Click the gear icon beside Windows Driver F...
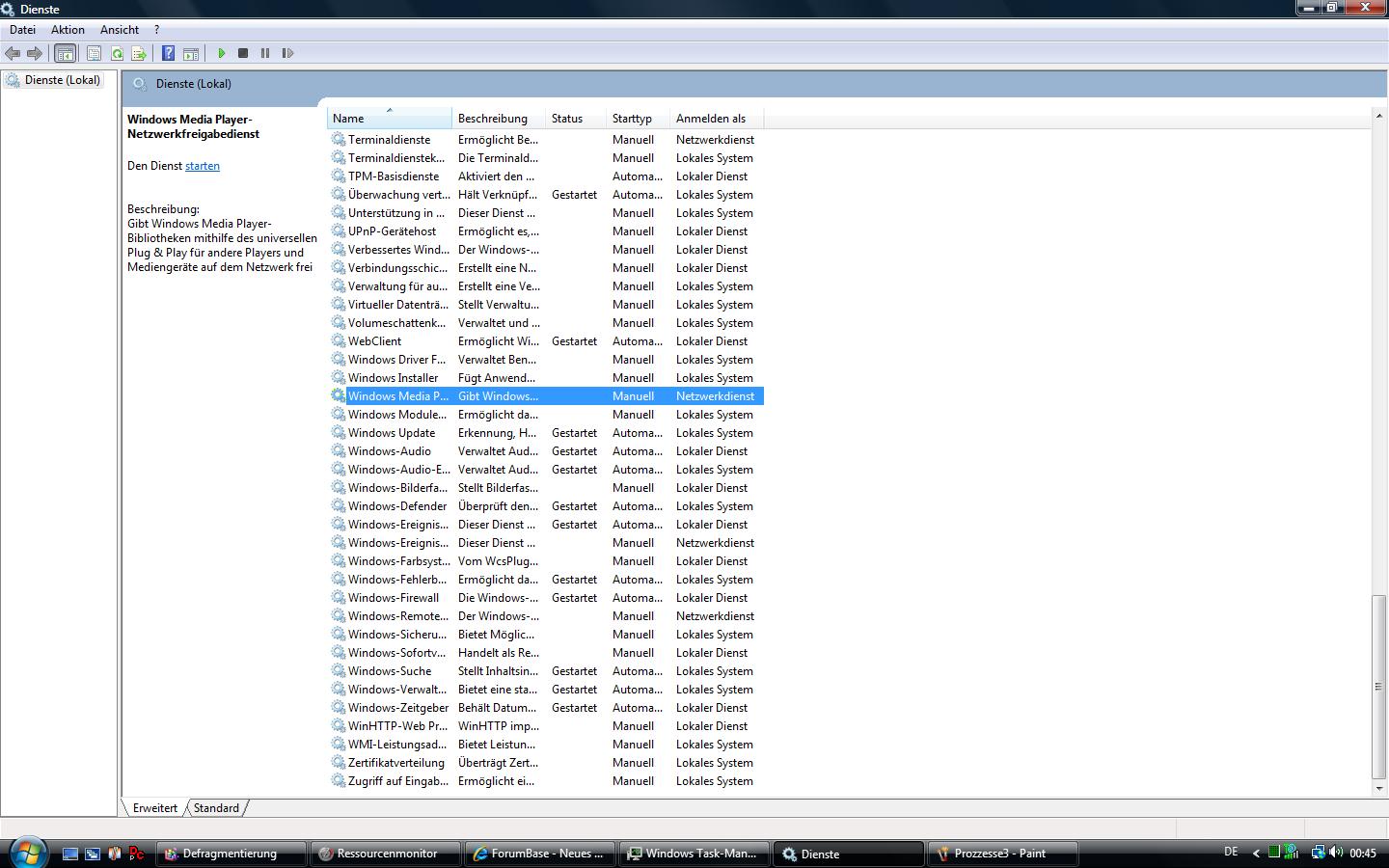 pyautogui.click(x=338, y=359)
